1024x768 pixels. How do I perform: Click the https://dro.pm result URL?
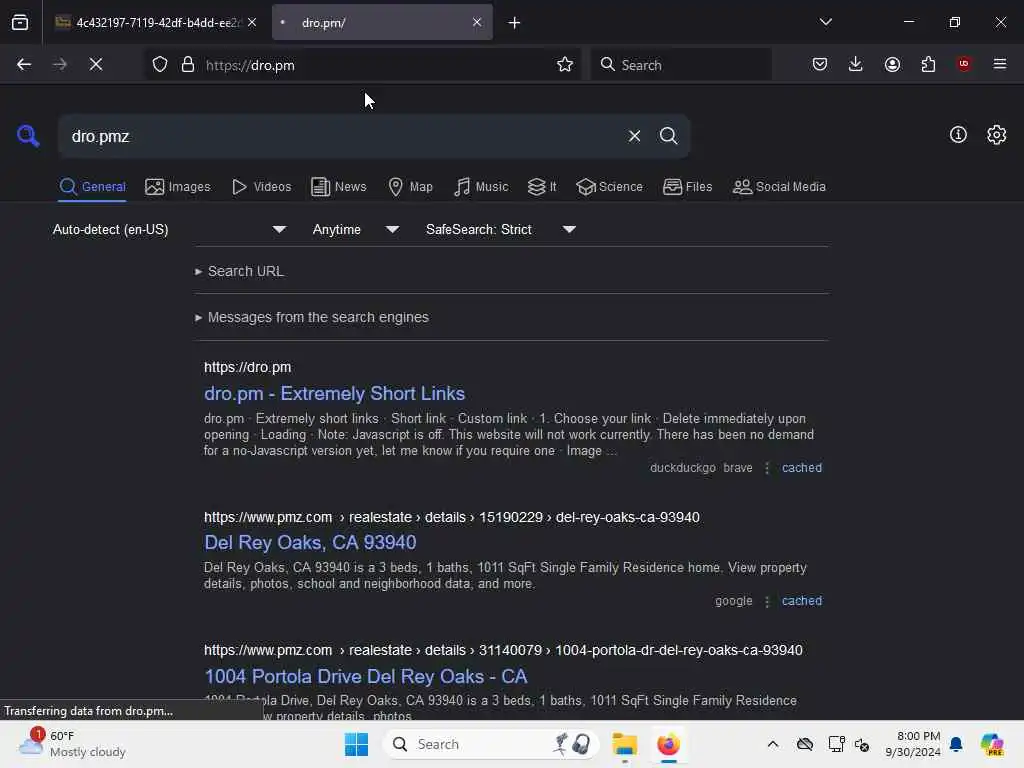click(x=248, y=368)
